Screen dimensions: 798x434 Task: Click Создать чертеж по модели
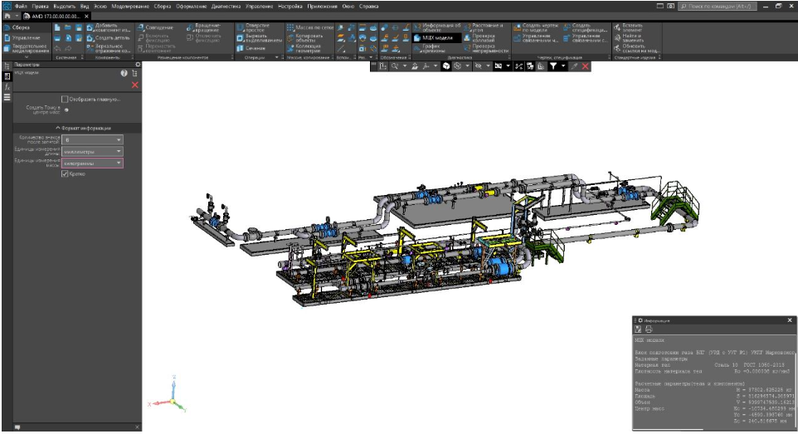pos(536,27)
